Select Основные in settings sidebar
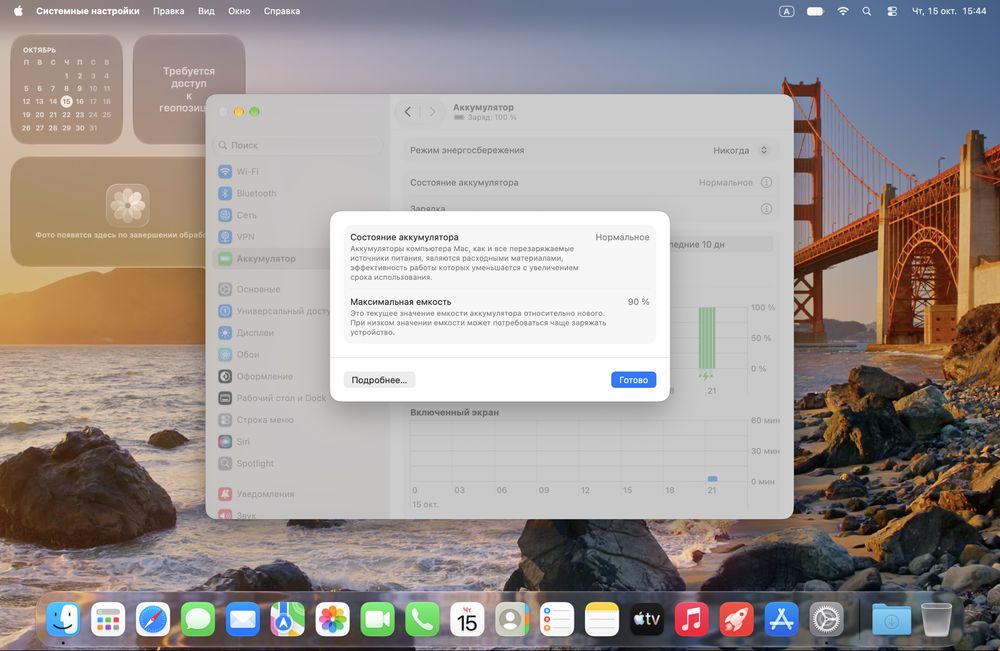1000x651 pixels. click(x=298, y=289)
